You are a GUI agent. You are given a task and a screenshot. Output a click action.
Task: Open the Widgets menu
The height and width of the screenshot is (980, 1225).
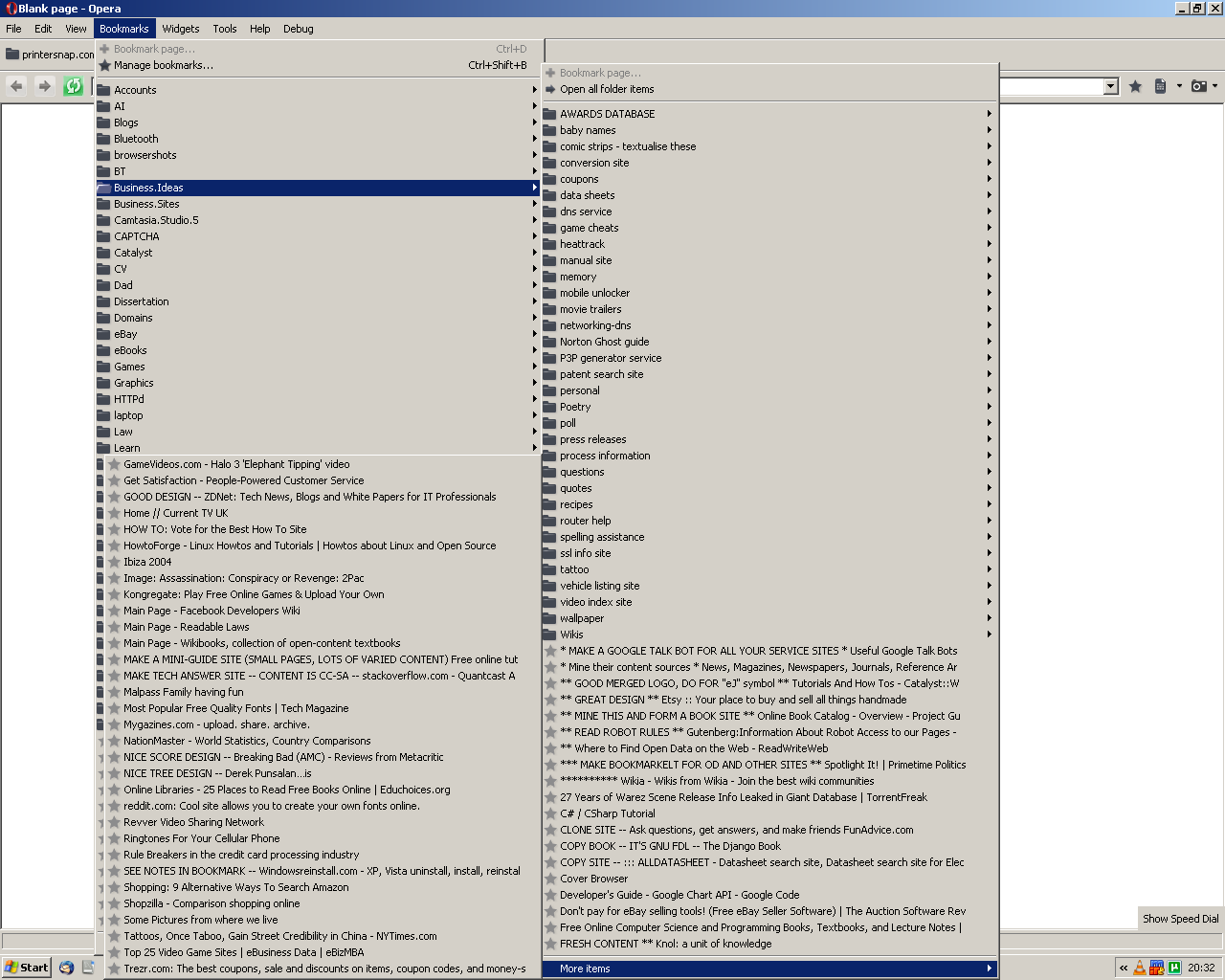click(180, 29)
